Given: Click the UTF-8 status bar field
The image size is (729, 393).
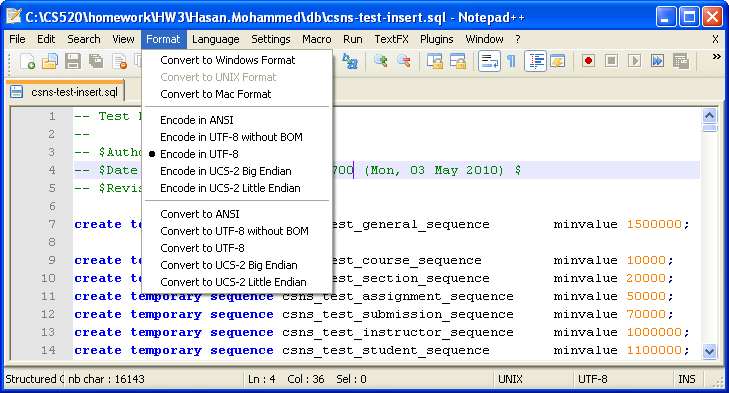Looking at the screenshot, I should tap(623, 379).
